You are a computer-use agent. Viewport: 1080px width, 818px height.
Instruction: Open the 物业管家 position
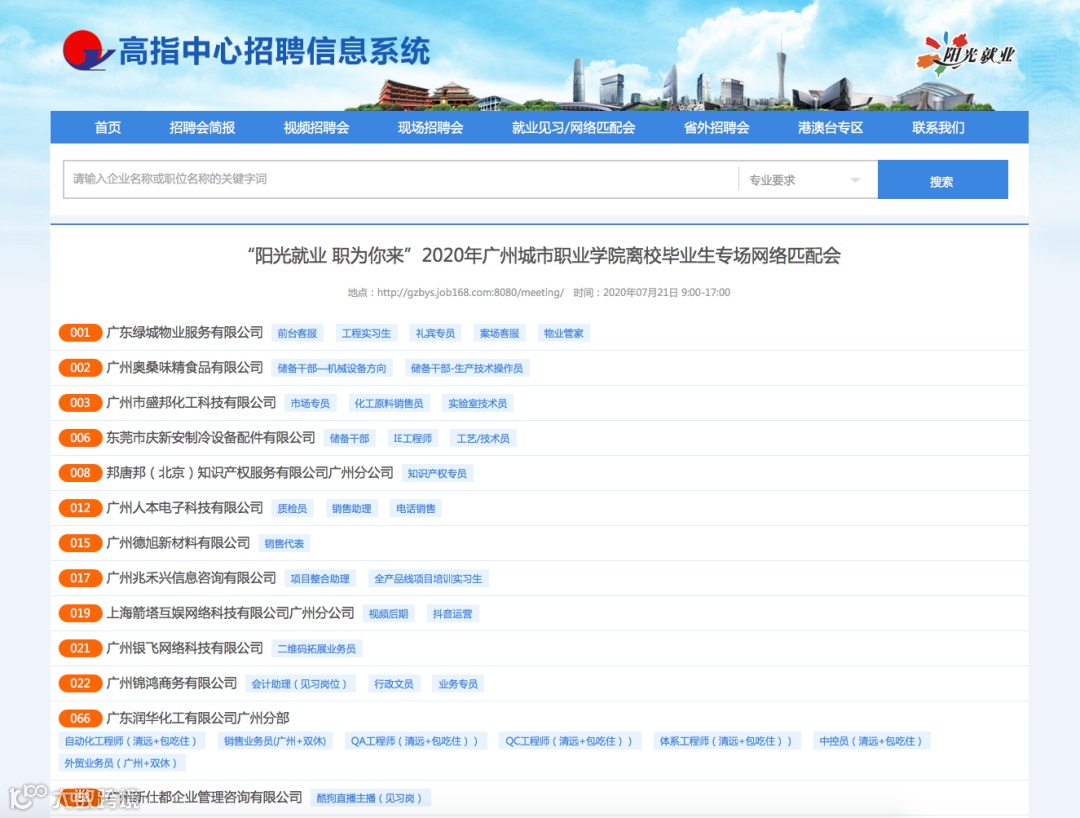563,333
